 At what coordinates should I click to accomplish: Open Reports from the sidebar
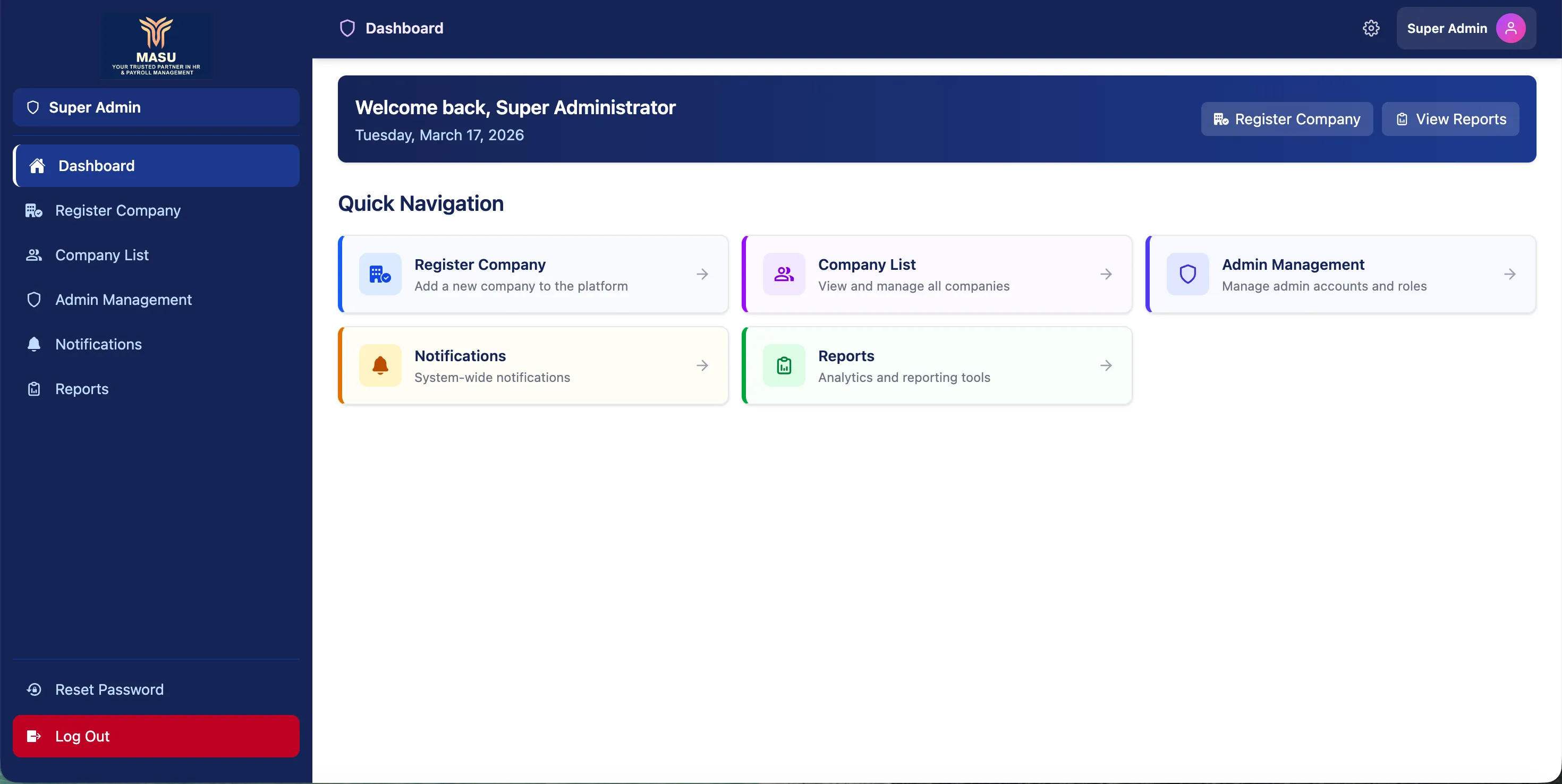[156, 389]
